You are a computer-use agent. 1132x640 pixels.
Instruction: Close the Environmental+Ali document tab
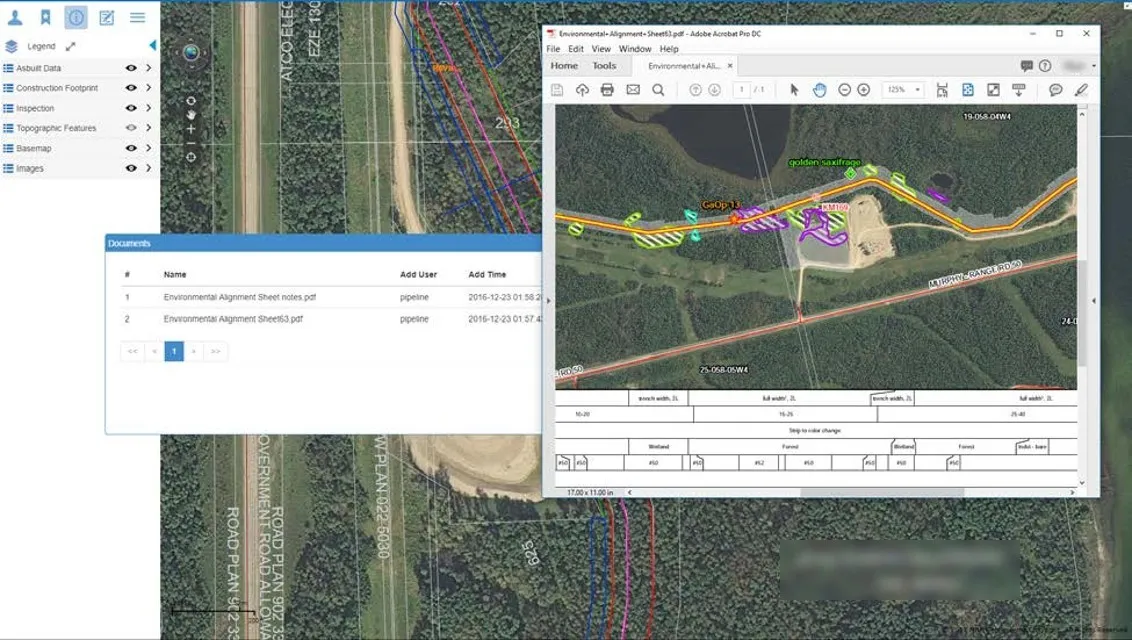[x=730, y=66]
